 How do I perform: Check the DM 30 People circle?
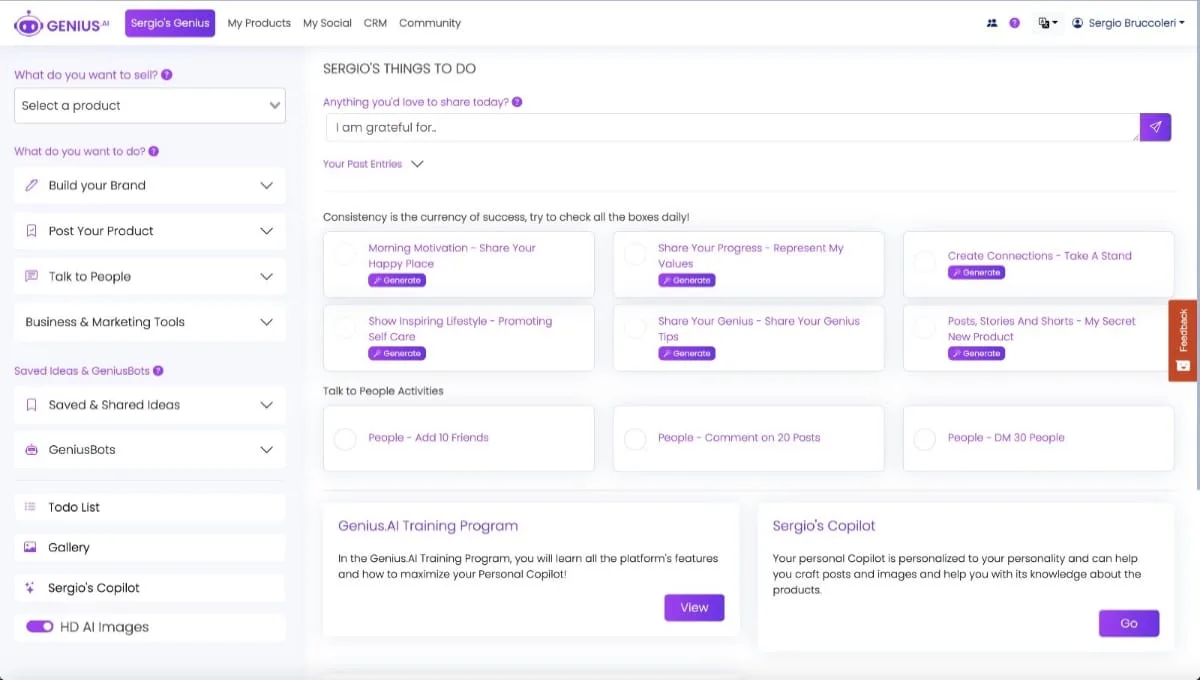925,439
